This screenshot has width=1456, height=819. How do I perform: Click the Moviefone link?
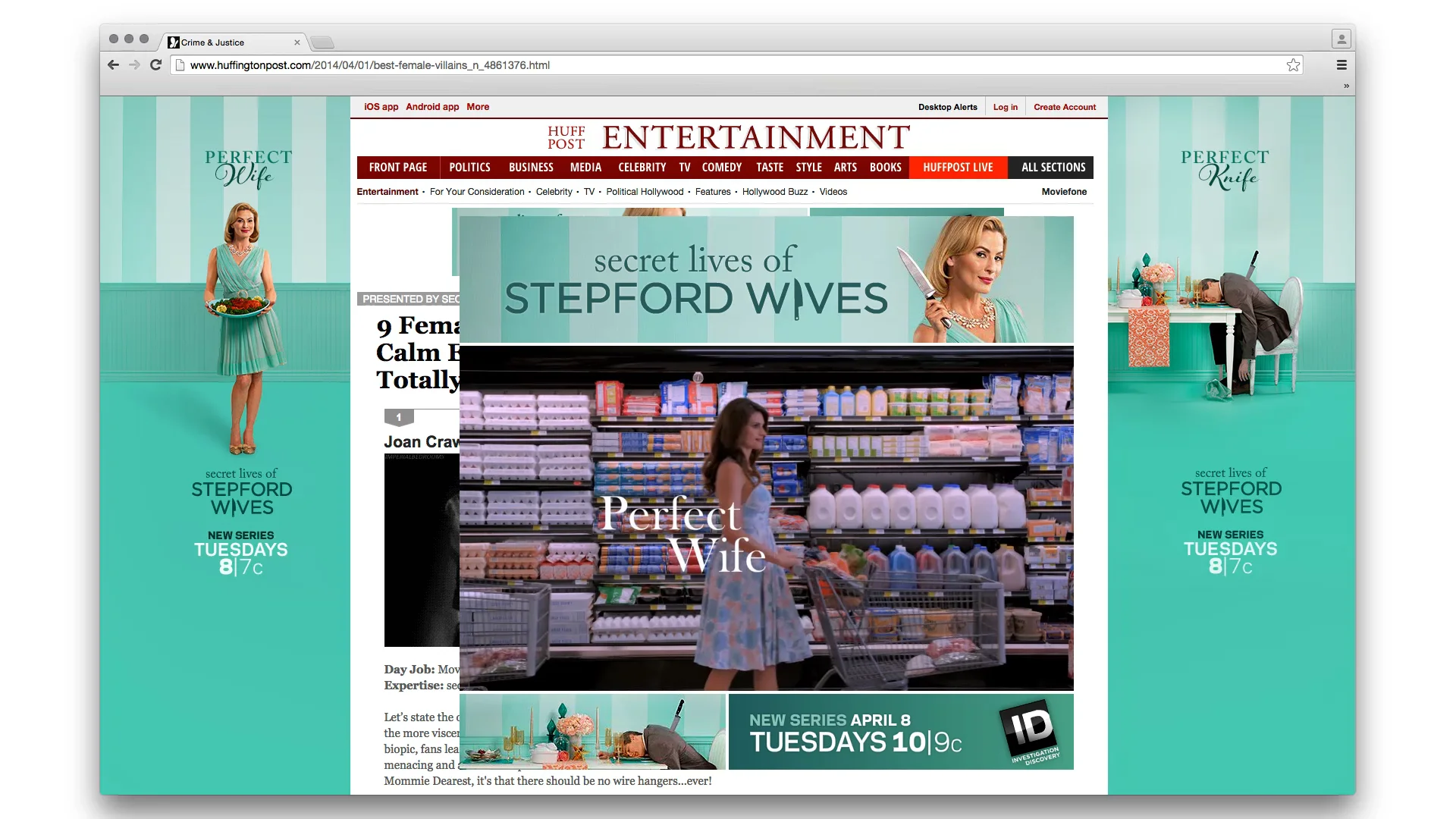pyautogui.click(x=1063, y=192)
